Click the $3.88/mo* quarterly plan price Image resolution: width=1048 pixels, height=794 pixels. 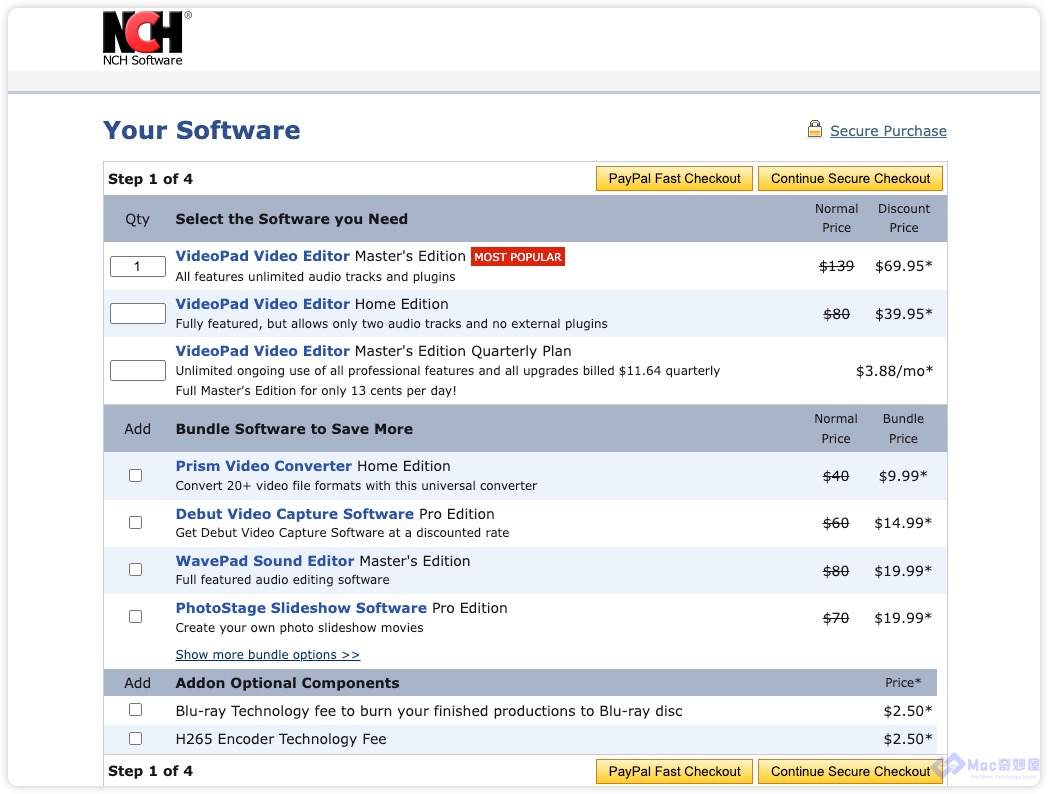pos(894,370)
